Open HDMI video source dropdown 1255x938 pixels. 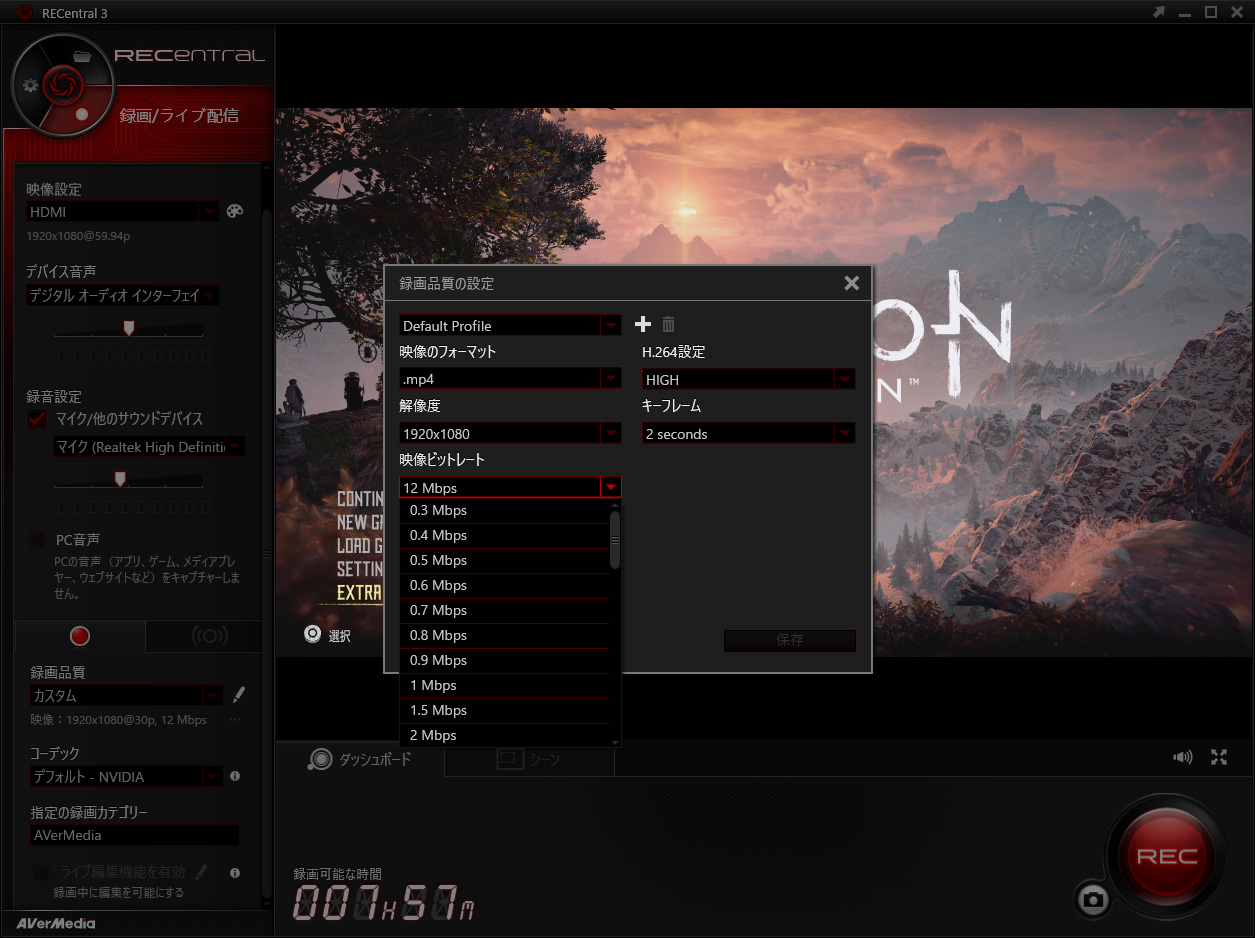point(123,211)
